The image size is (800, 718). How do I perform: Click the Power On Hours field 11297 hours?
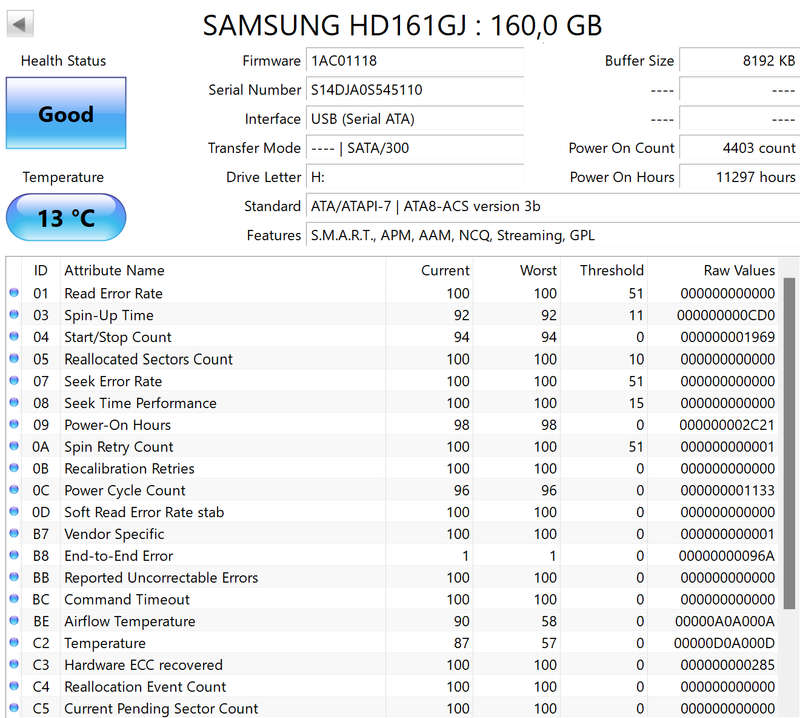coord(740,177)
